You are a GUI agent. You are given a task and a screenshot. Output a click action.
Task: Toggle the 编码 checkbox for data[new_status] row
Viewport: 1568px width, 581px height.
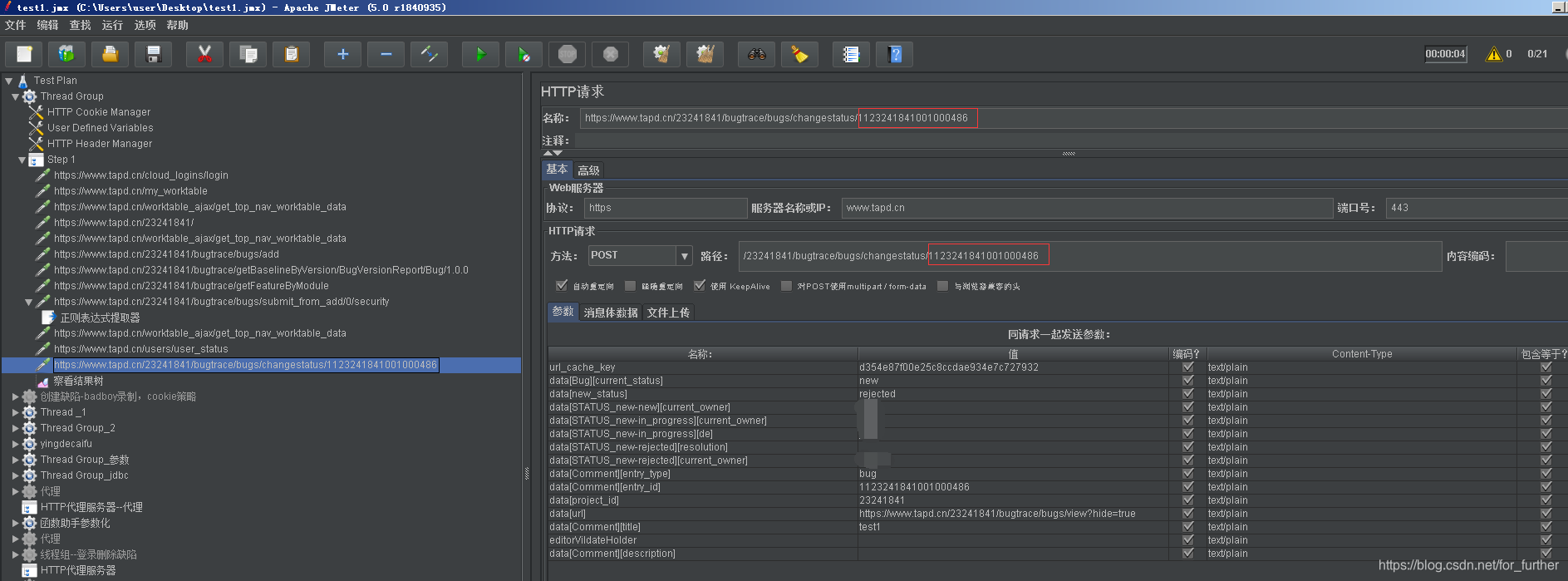1188,393
